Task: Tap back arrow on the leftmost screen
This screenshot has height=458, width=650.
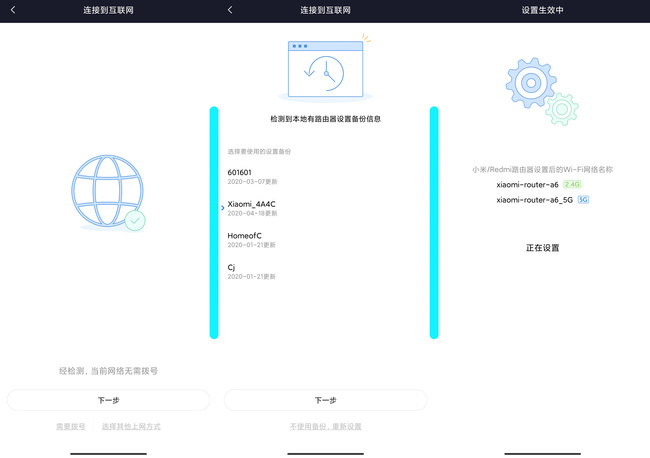Action: coord(13,10)
